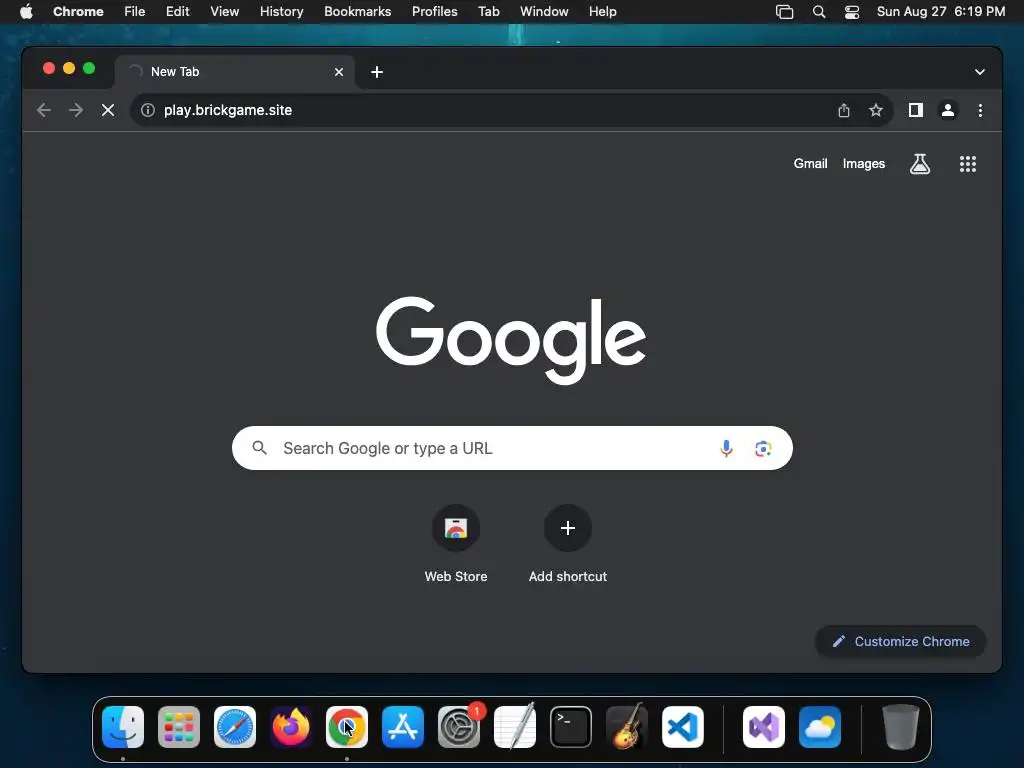Click the Chrome icon in the Dock
The width and height of the screenshot is (1024, 768).
point(347,727)
